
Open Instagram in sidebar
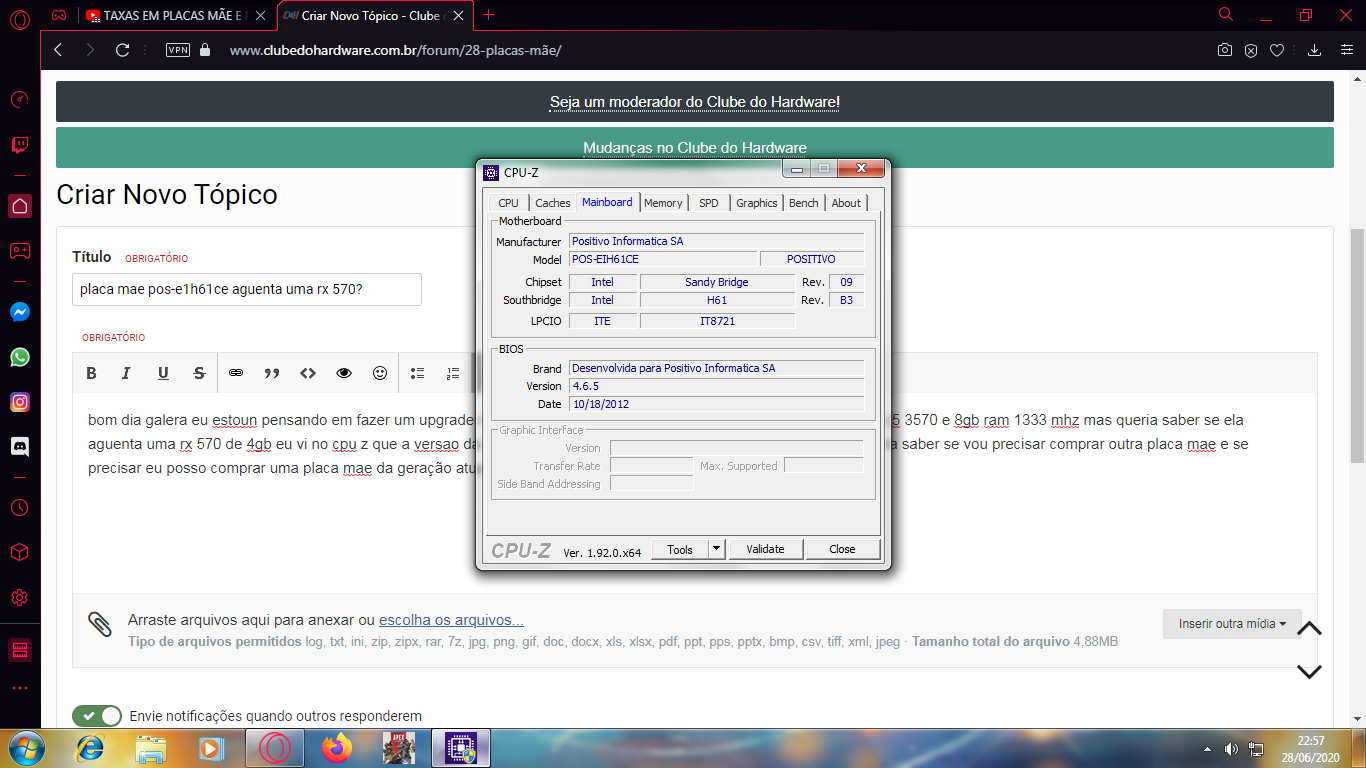click(20, 402)
